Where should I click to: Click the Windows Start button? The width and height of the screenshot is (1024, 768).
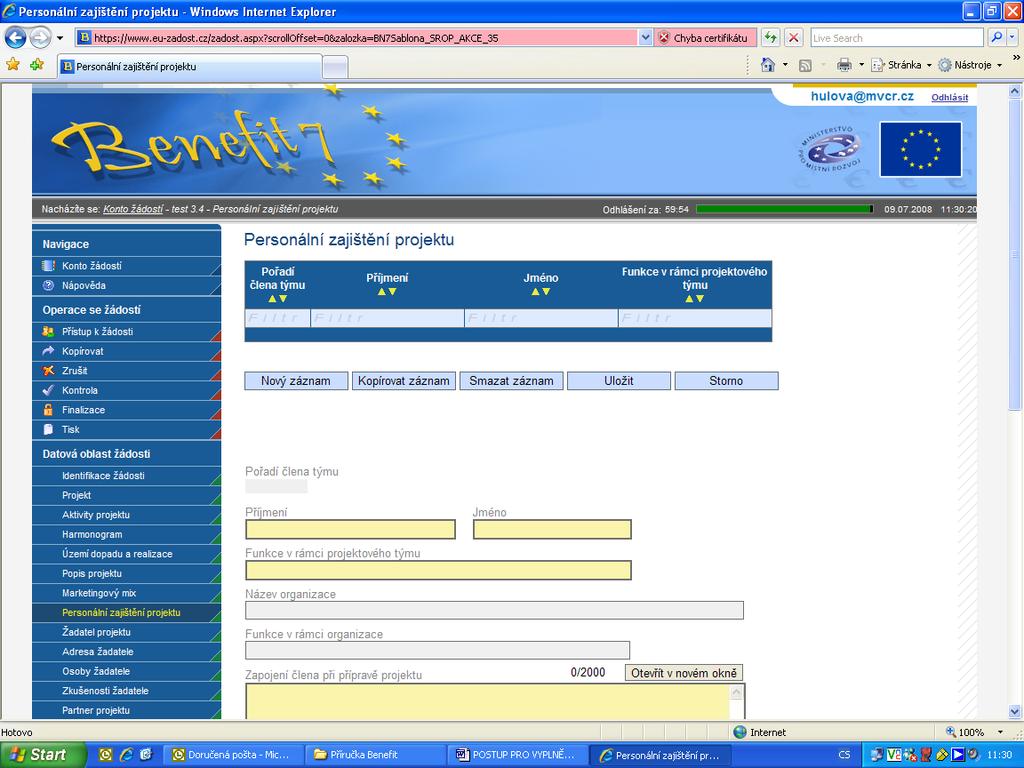click(x=41, y=754)
